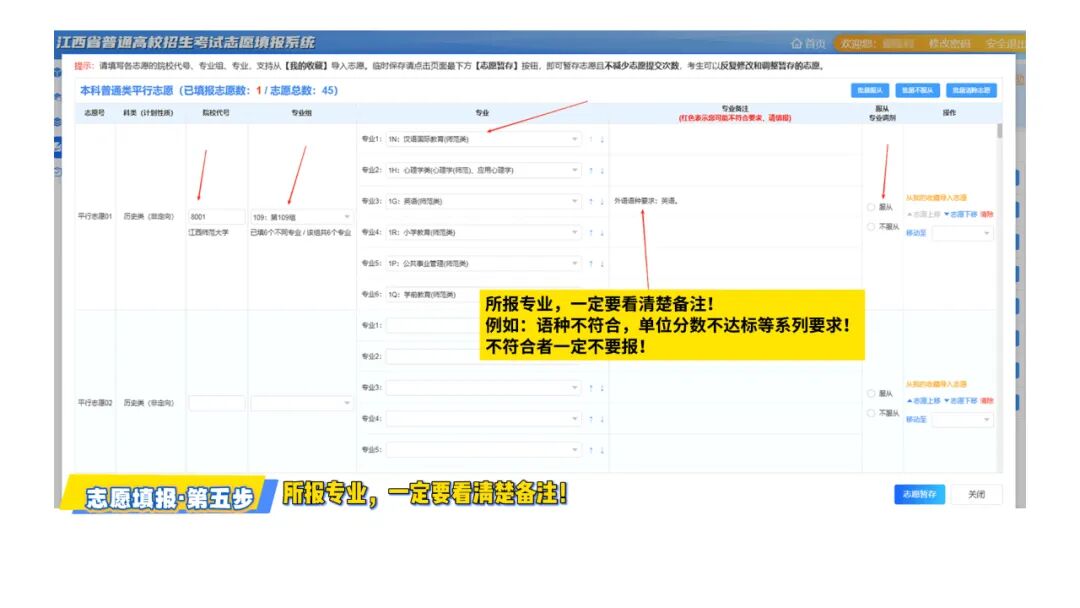The height and width of the screenshot is (608, 1080).
Task: Select the 服从 radio button for 平行志愿02
Action: [871, 393]
